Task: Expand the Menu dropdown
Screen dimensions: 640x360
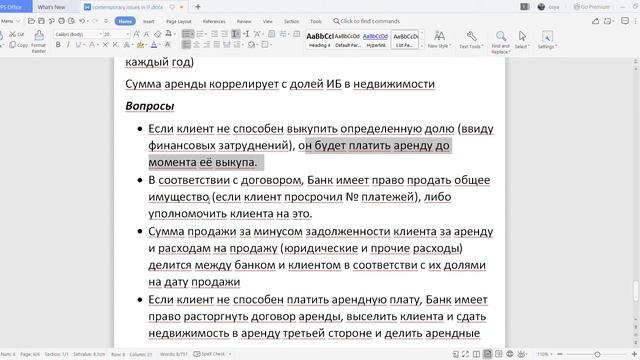Action: tap(10, 21)
